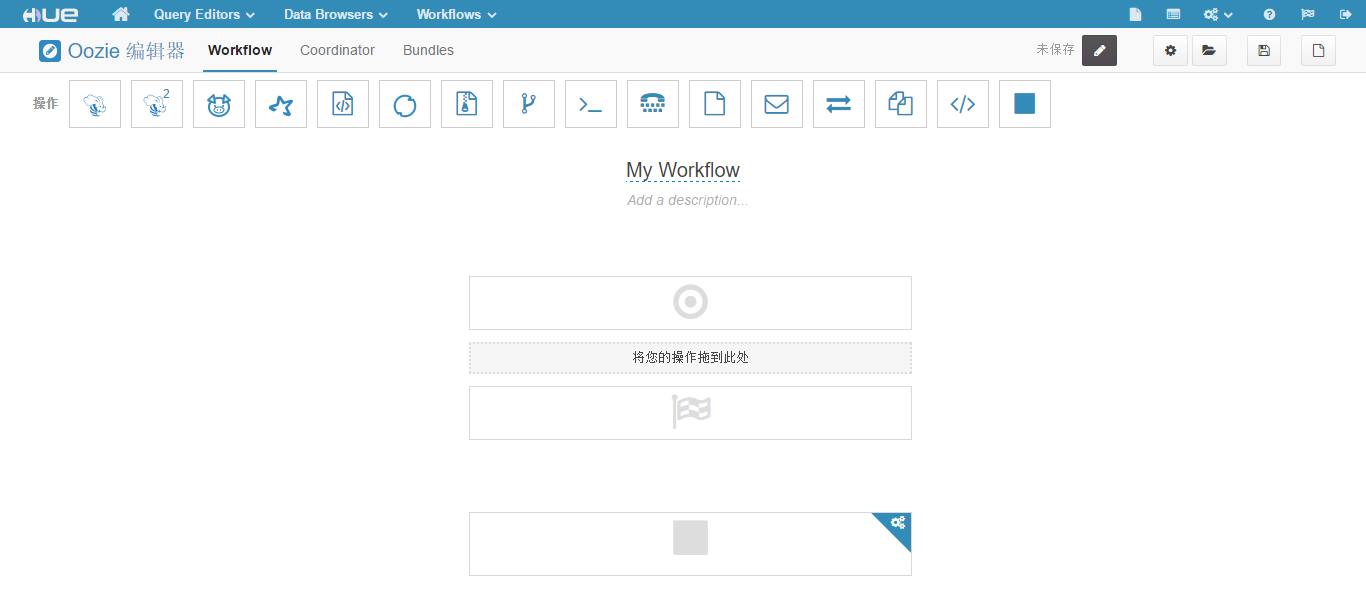The width and height of the screenshot is (1366, 600).
Task: Select the SSH telephone action icon
Action: click(653, 104)
